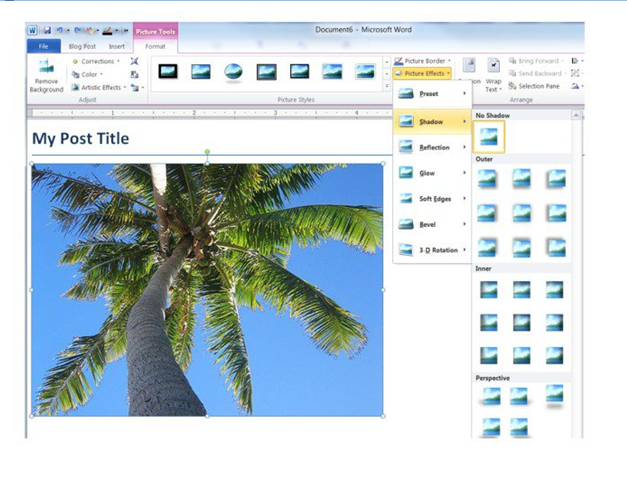Choose center thumbnail of the Inner shadow grid
Screen dimensions: 627x497
[521, 323]
